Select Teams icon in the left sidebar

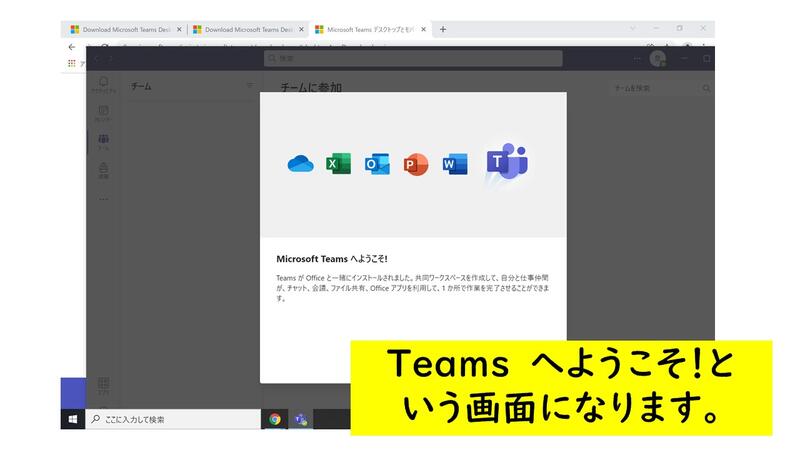click(x=103, y=142)
